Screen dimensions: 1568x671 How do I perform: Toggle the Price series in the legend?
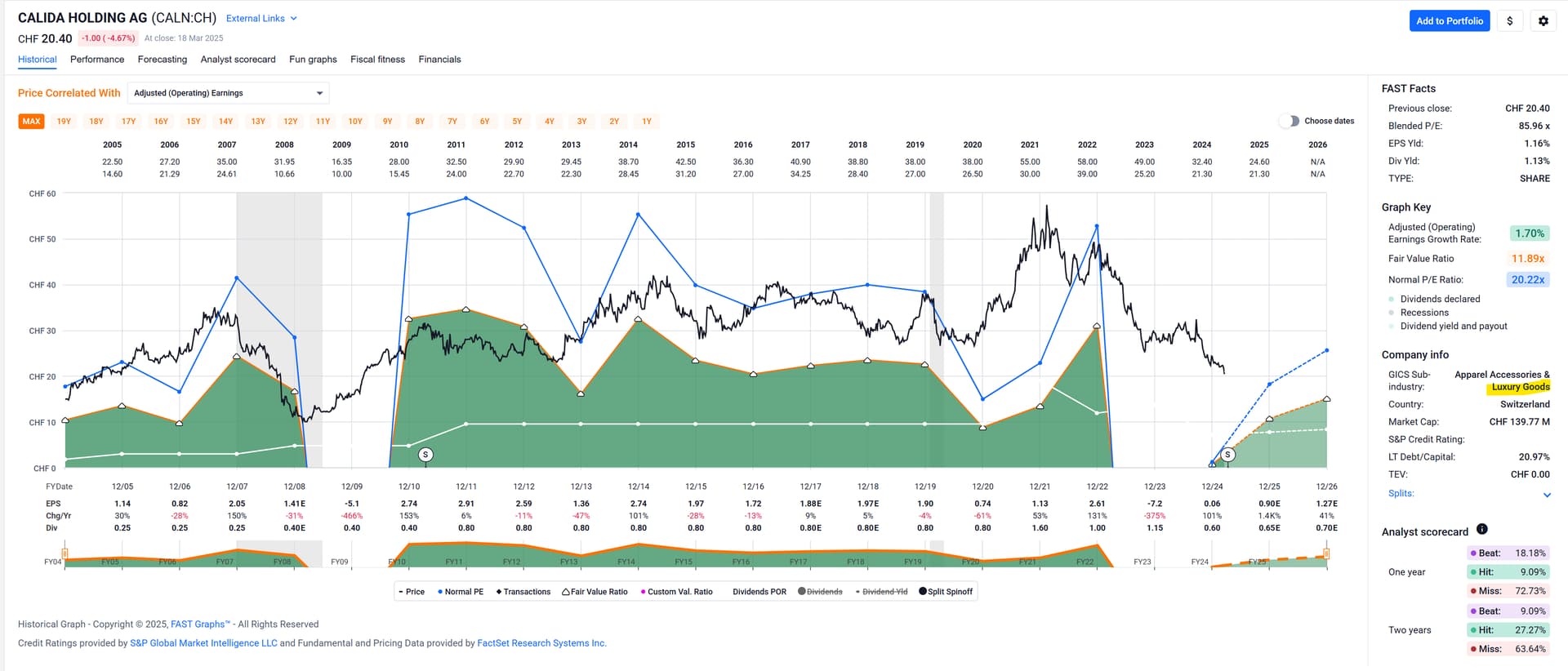tap(412, 592)
